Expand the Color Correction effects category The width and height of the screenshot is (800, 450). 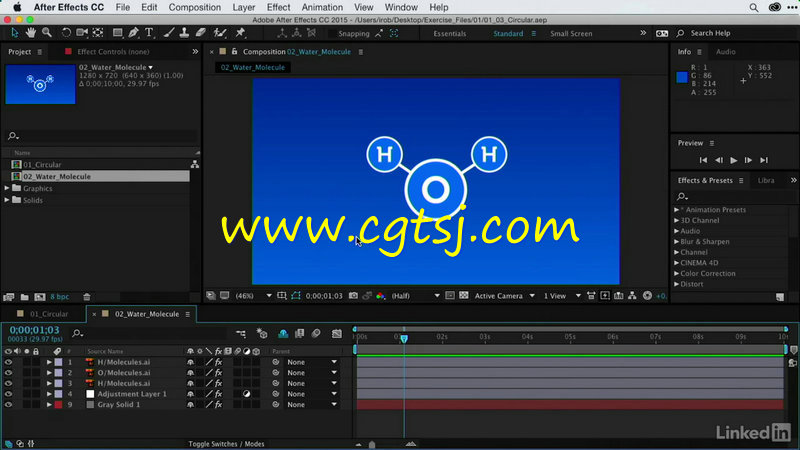(x=677, y=273)
